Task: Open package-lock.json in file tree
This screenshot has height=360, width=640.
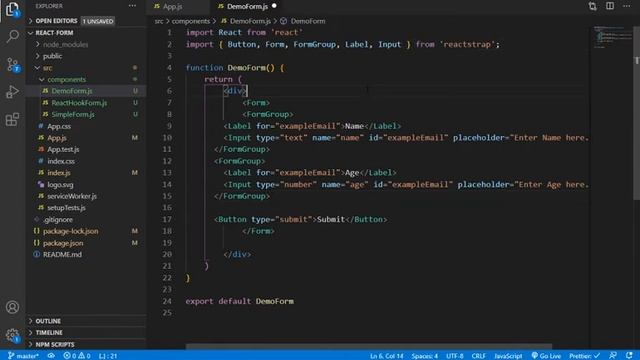Action: [70, 231]
